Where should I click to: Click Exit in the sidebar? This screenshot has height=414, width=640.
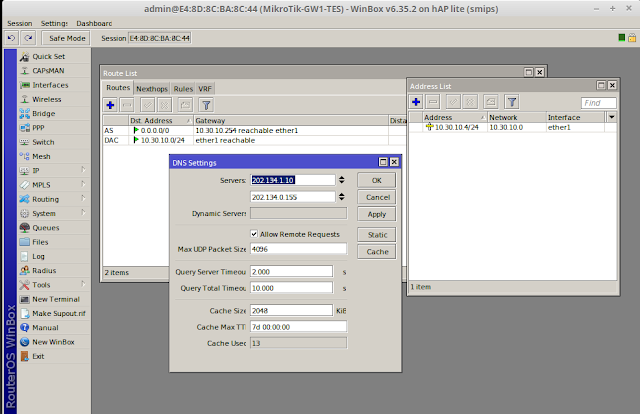click(x=38, y=356)
